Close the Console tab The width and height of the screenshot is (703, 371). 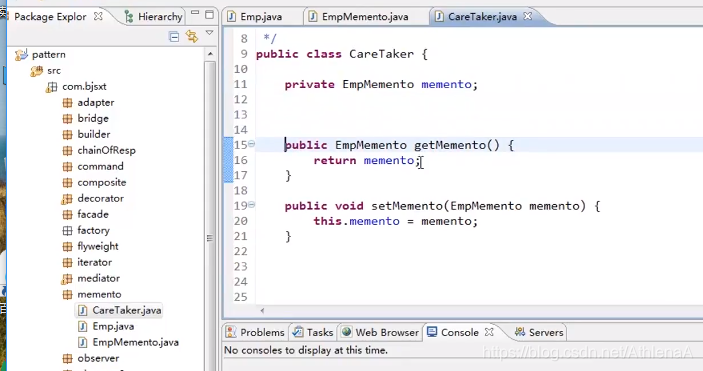coord(490,332)
